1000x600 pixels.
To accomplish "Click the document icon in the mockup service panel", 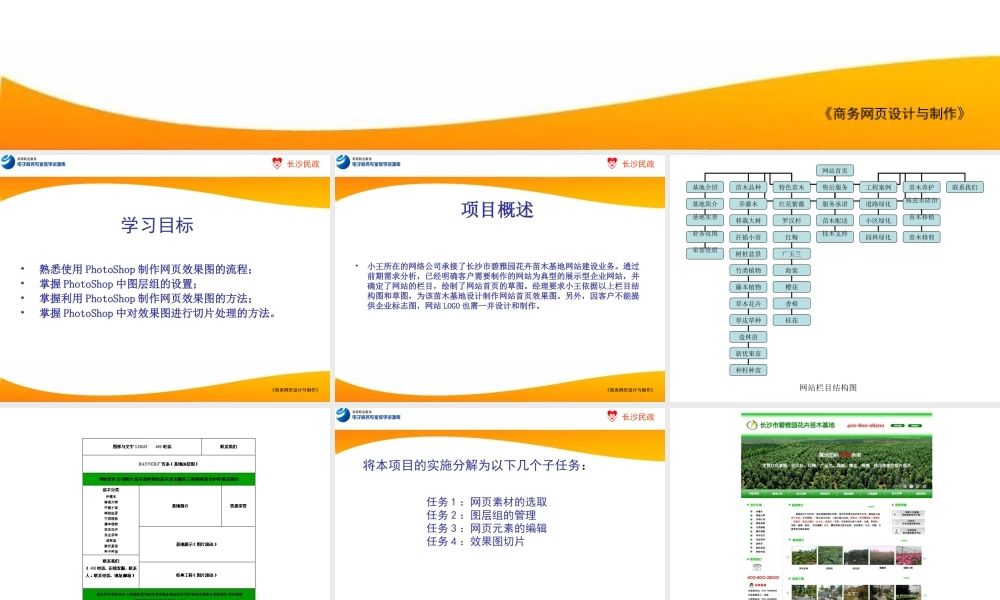I will 896,512.
